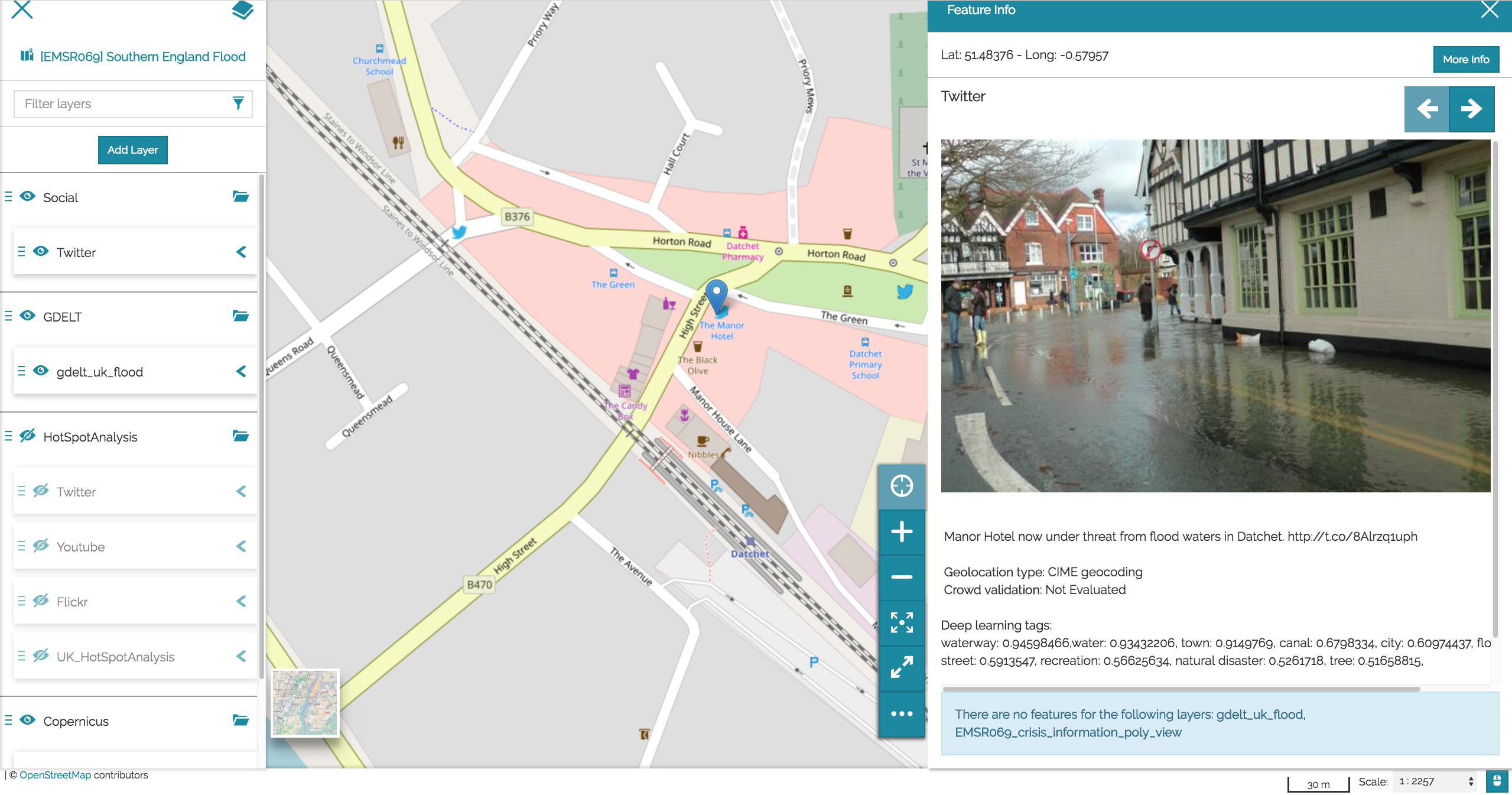Toggle visibility of Social group
1512x795 pixels.
point(28,196)
